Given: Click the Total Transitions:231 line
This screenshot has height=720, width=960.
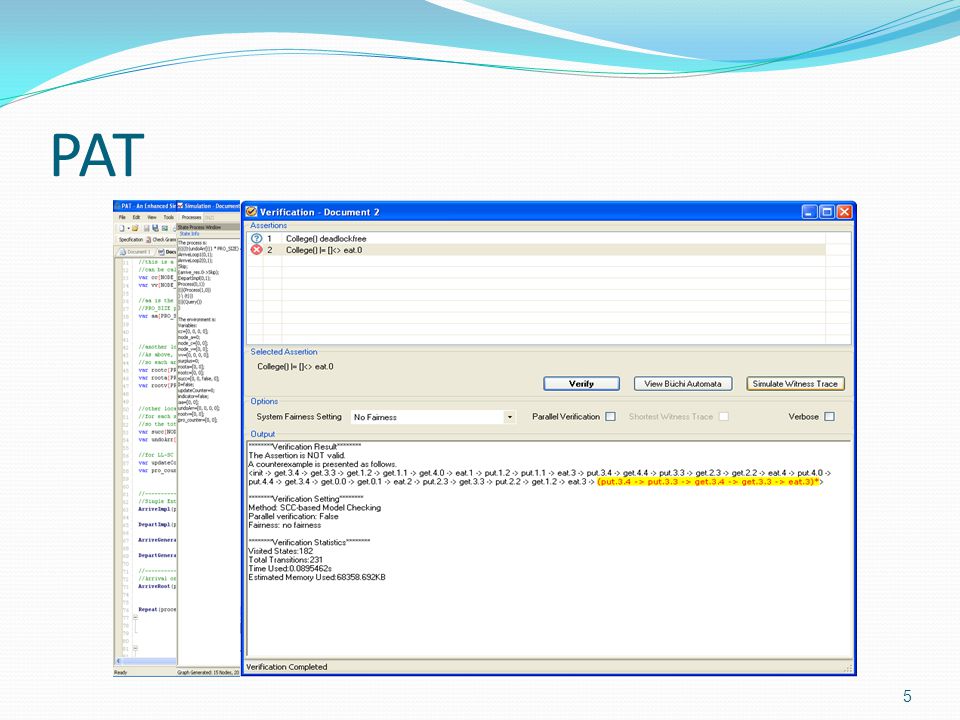Looking at the screenshot, I should point(285,560).
